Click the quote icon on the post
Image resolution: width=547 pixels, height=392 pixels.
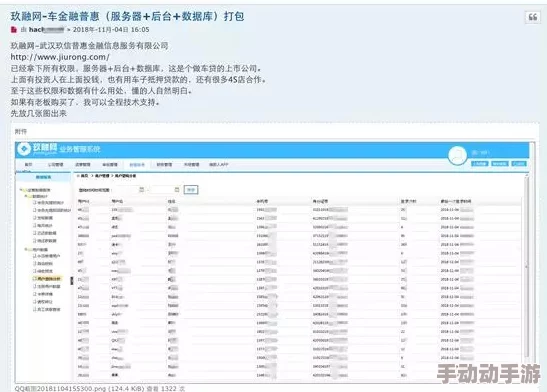(533, 17)
